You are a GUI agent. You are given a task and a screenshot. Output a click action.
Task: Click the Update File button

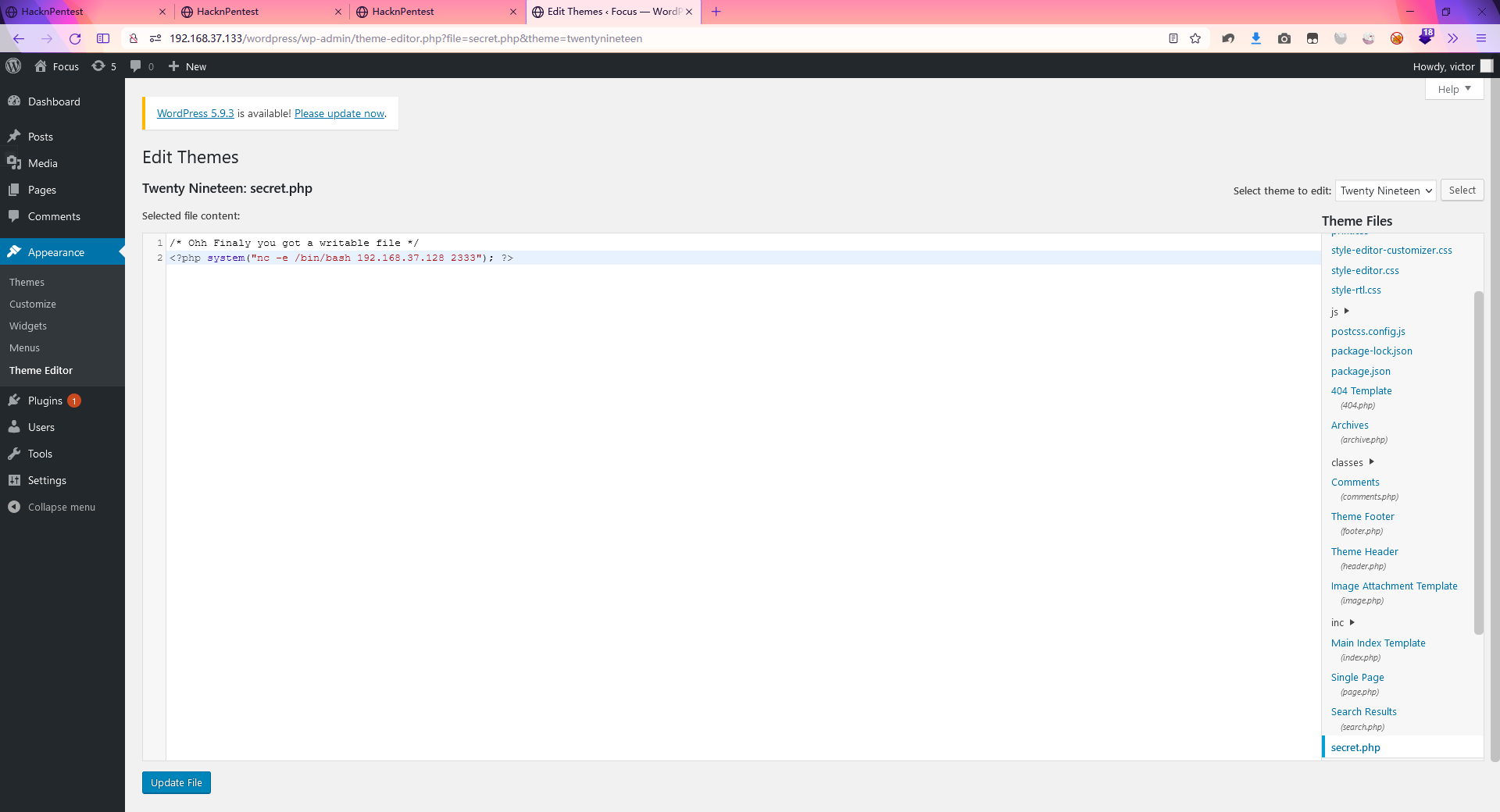pyautogui.click(x=177, y=782)
